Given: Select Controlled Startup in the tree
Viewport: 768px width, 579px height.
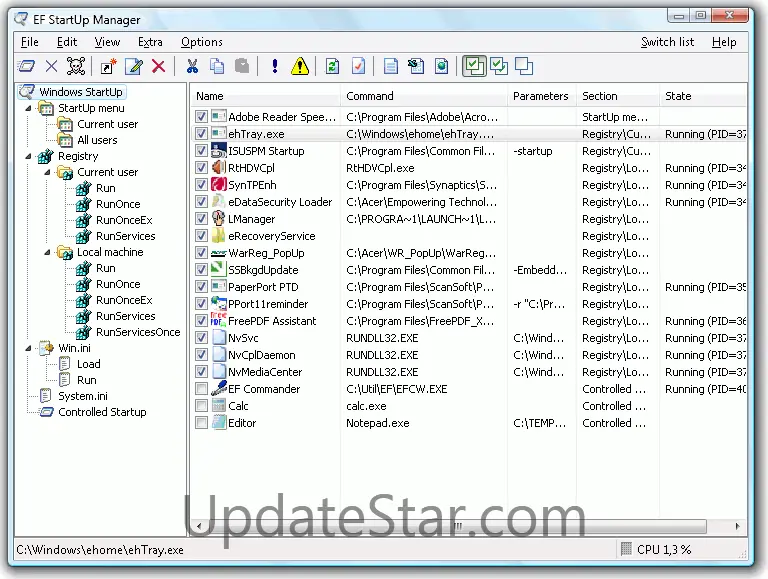Looking at the screenshot, I should click(x=102, y=412).
